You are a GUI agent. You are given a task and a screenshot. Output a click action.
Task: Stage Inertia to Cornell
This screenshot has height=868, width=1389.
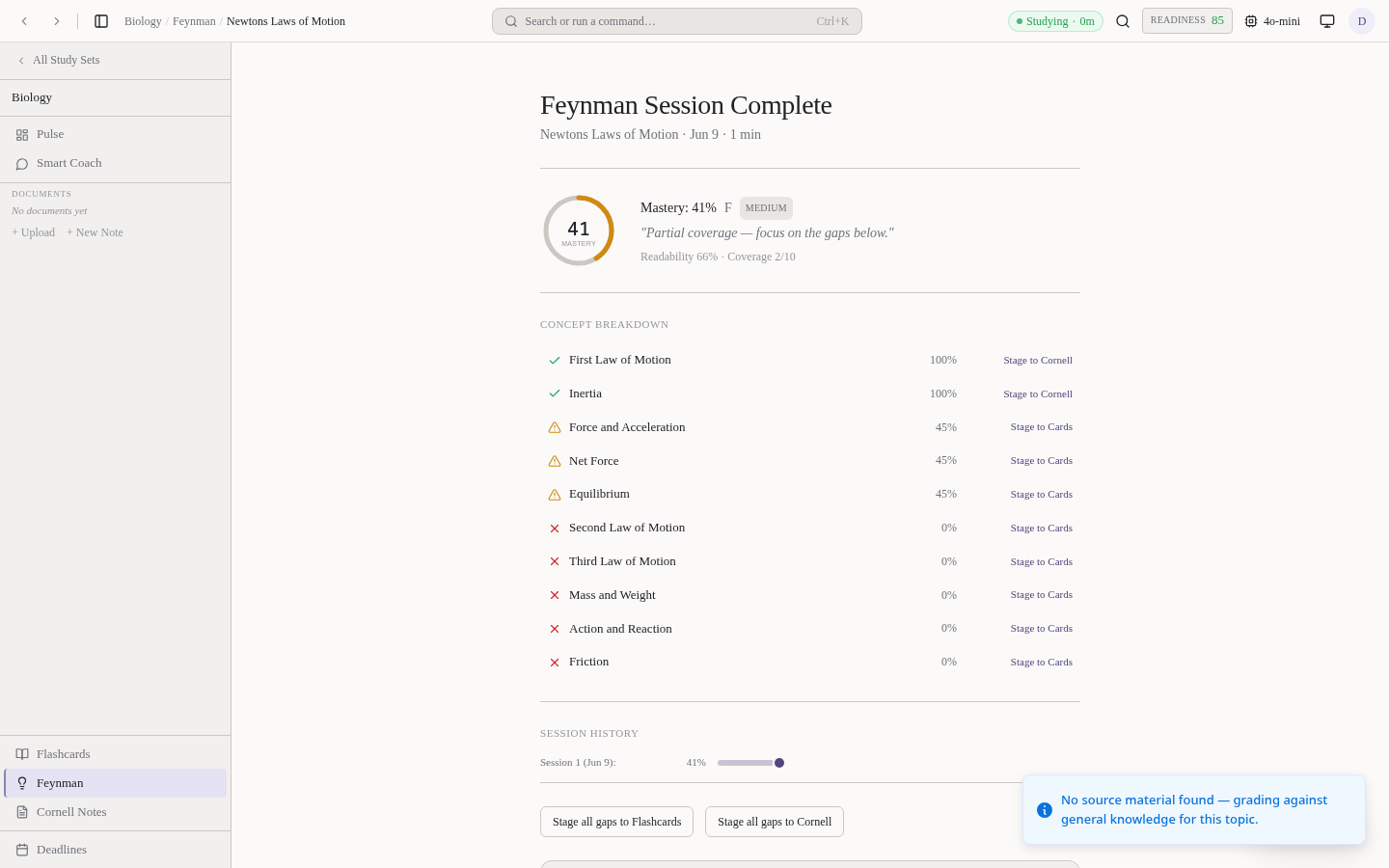(x=1038, y=393)
